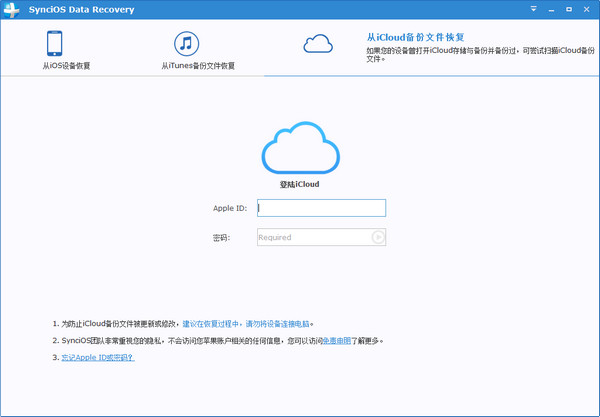
Task: Focus the Apple ID input field
Action: tap(321, 208)
